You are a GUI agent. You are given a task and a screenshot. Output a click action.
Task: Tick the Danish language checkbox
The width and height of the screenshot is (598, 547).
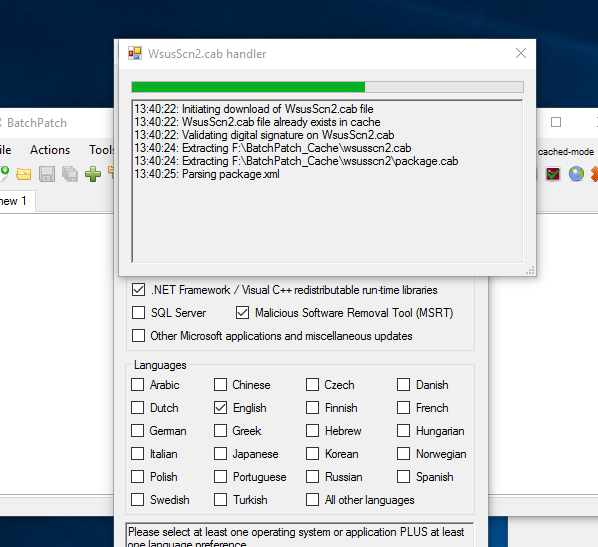(403, 385)
